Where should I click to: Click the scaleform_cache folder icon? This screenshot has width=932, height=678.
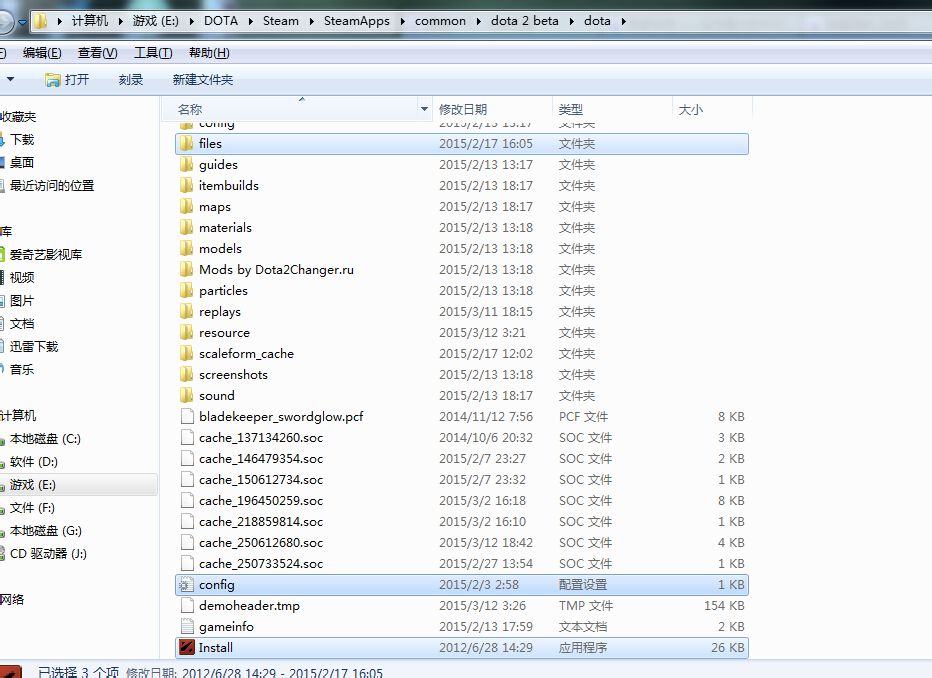(x=187, y=354)
